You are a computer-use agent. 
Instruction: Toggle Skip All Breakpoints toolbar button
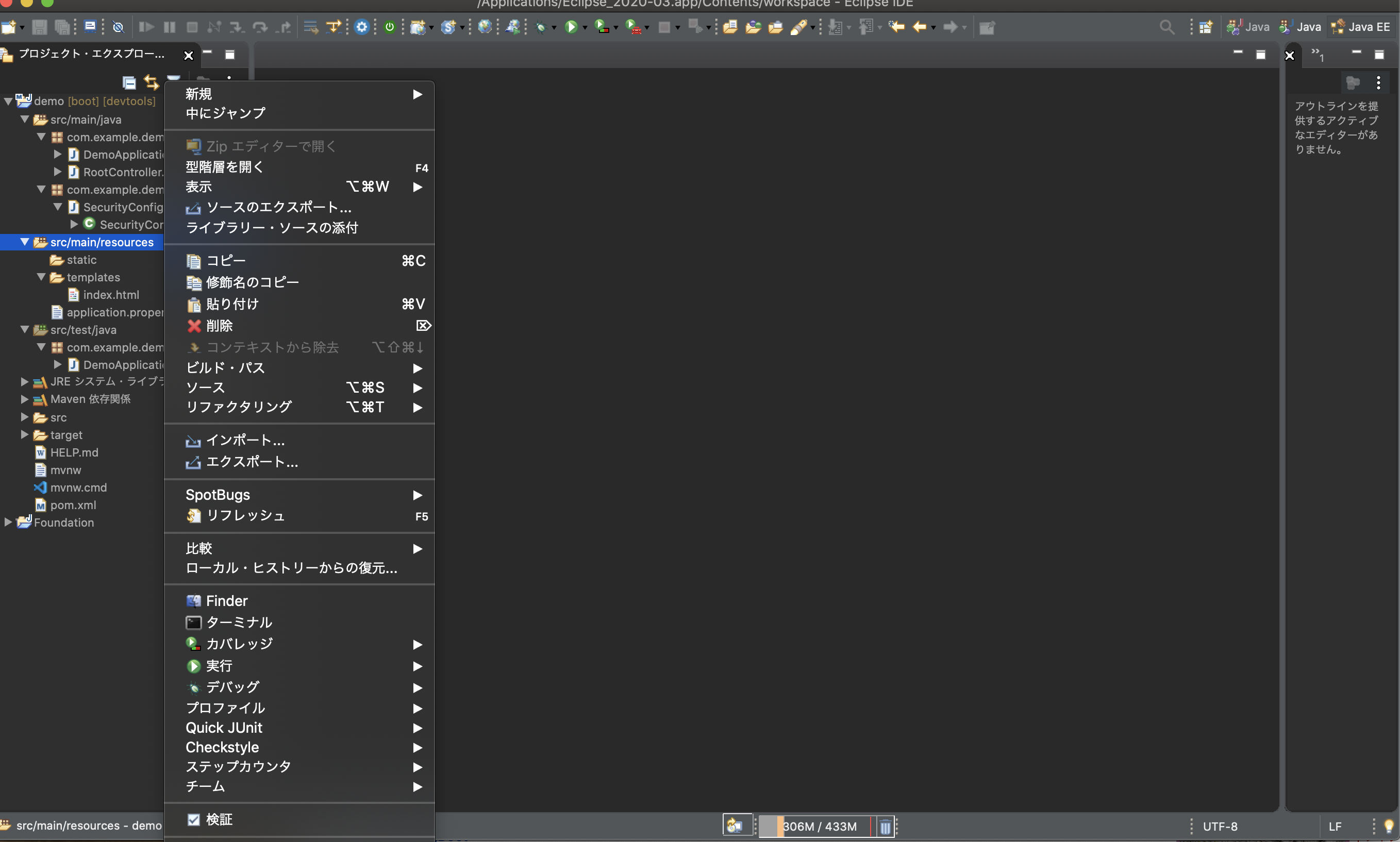(x=118, y=27)
